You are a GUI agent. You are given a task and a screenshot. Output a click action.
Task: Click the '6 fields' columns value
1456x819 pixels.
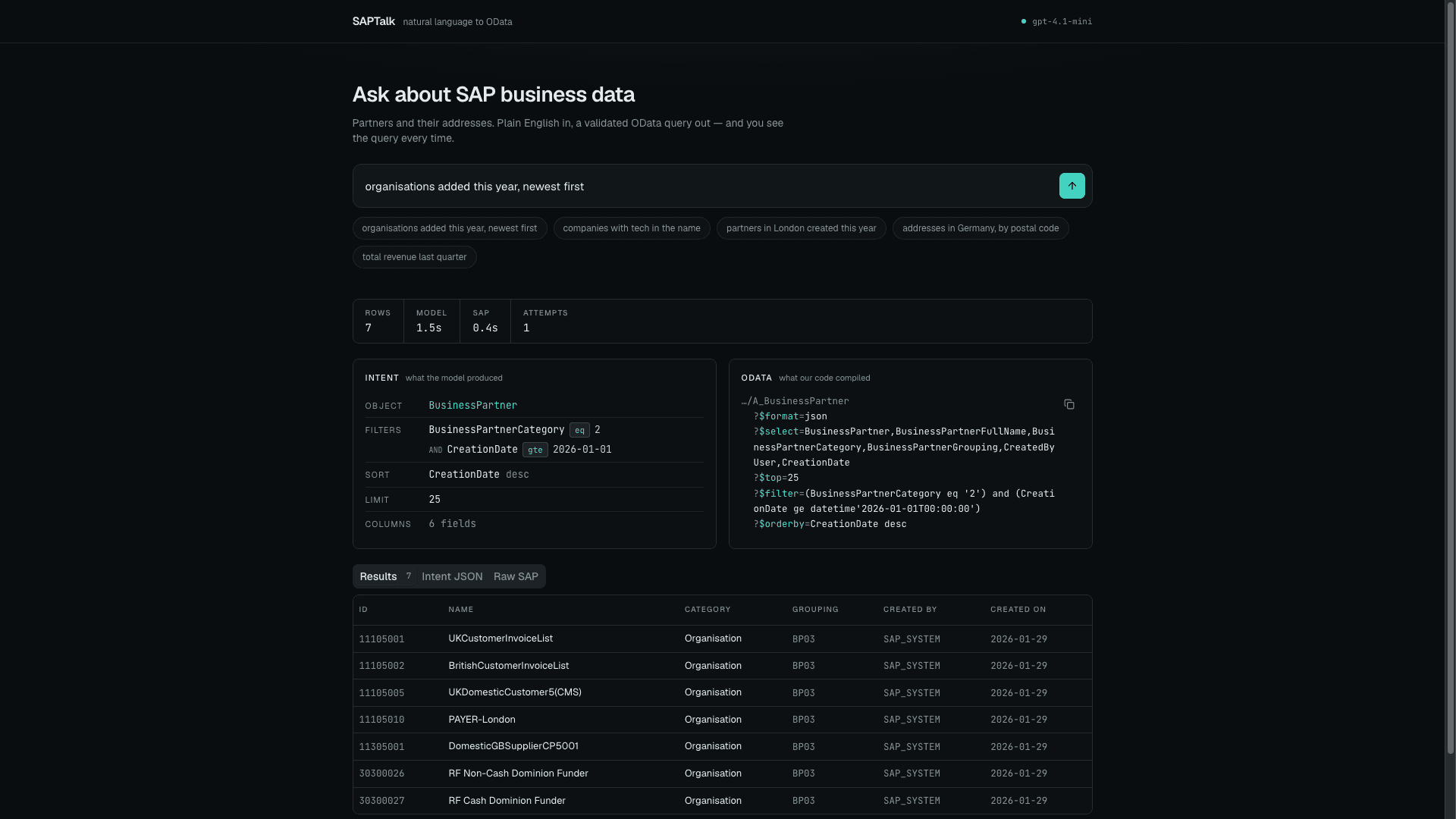pyautogui.click(x=452, y=524)
